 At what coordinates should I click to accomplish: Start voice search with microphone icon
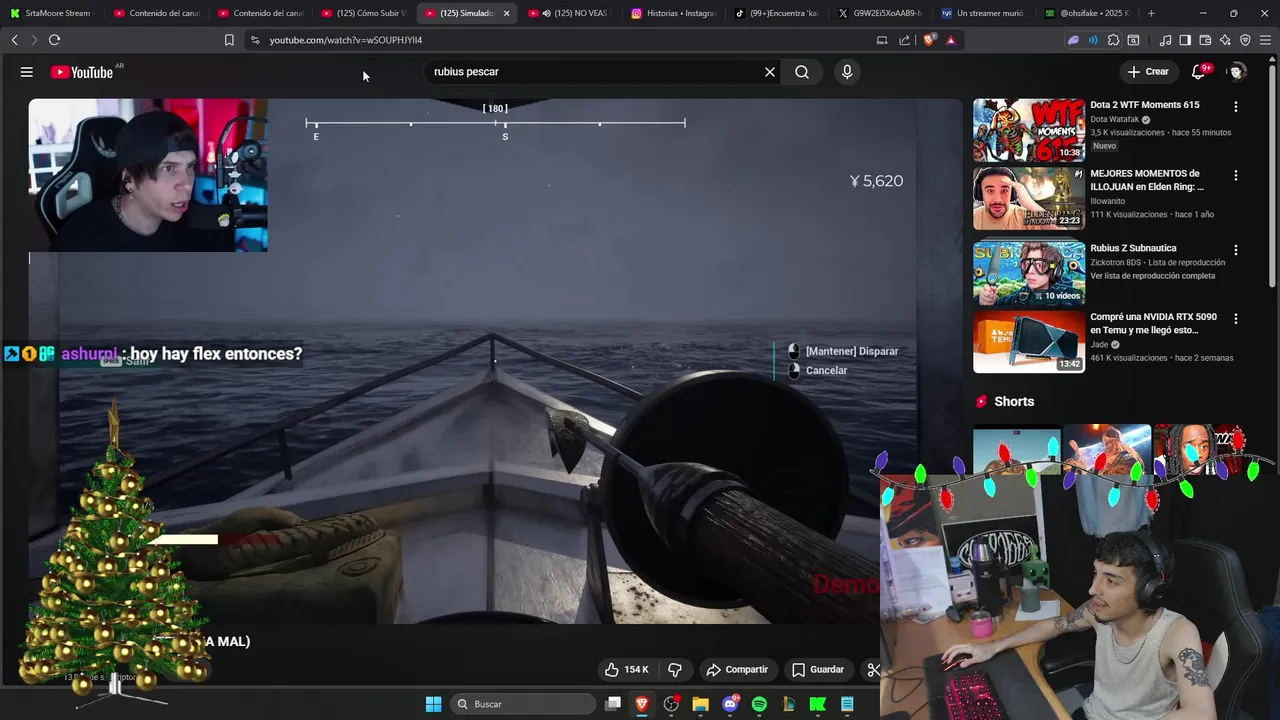(847, 72)
